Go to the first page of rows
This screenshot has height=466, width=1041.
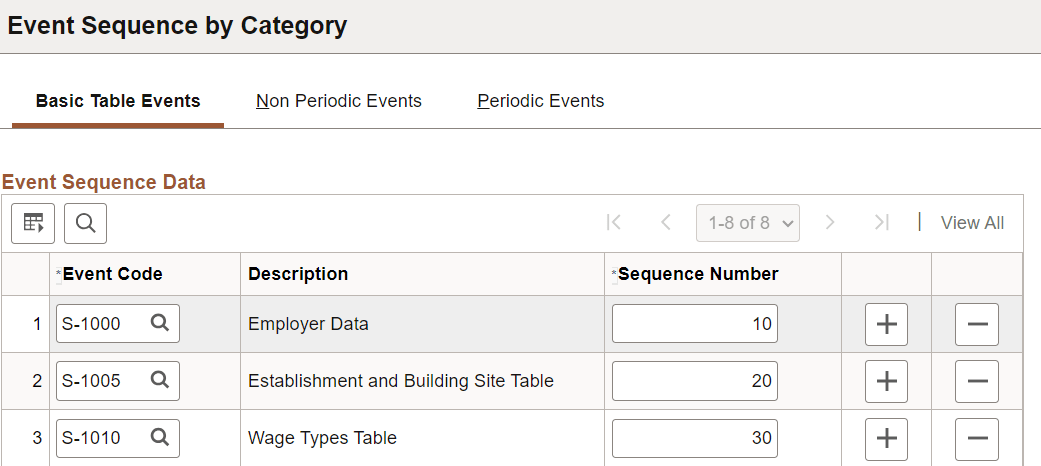coord(614,223)
